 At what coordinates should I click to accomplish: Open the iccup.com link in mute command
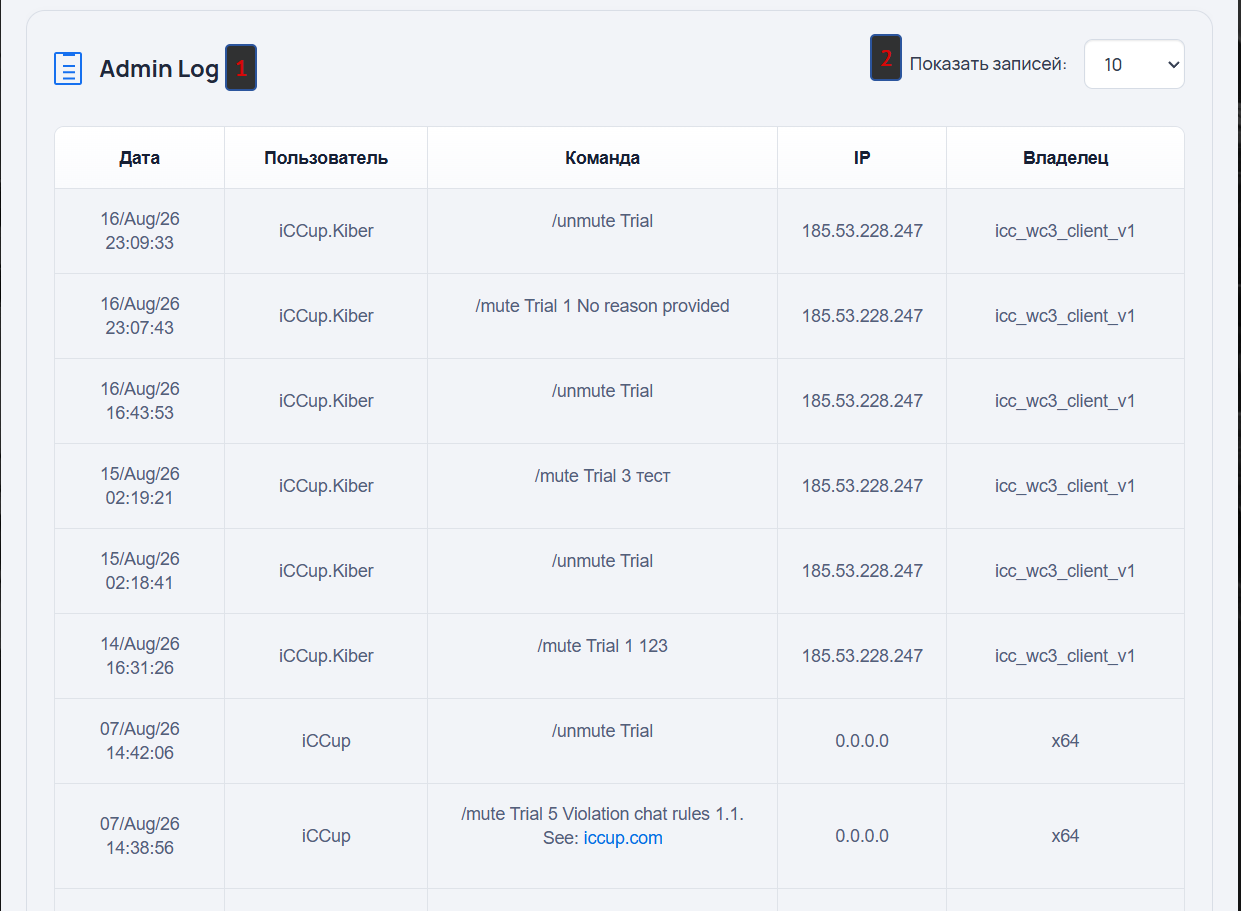point(623,838)
